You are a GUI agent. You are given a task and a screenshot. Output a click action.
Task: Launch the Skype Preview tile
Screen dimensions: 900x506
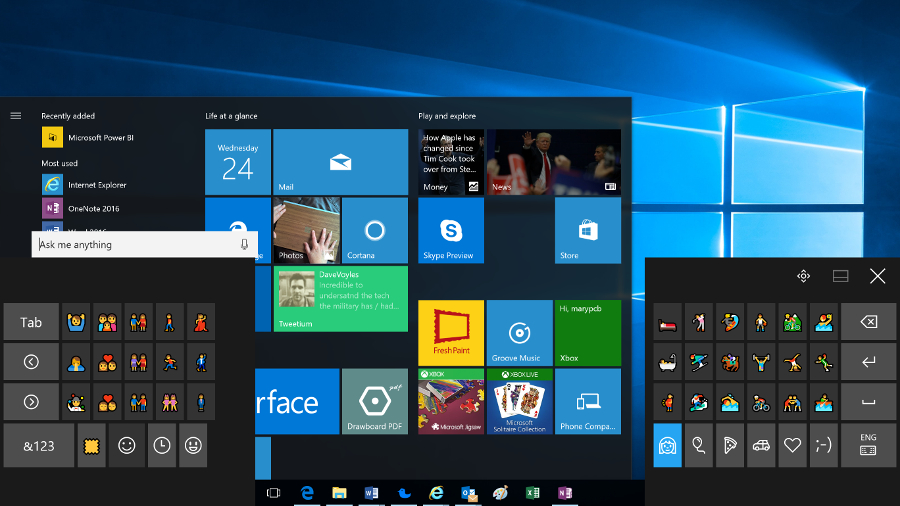click(451, 230)
